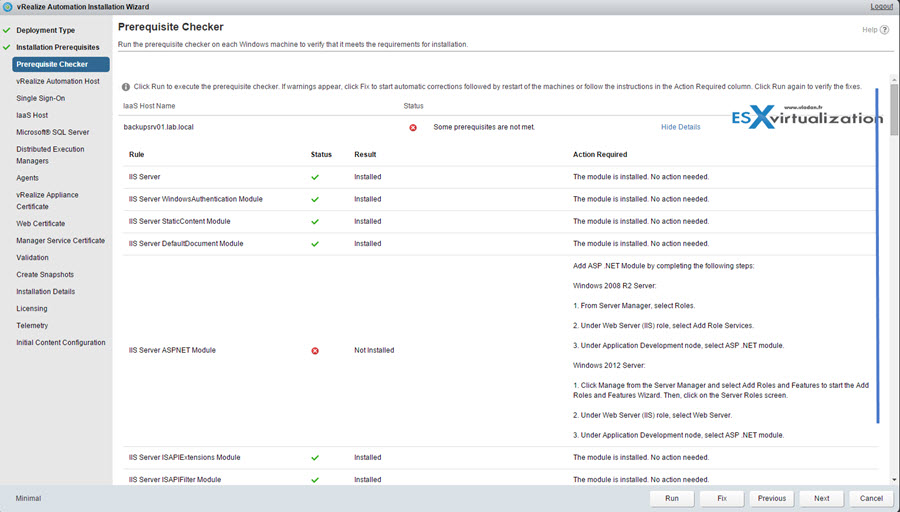Open Agents step in sidebar
Image resolution: width=900 pixels, height=512 pixels.
pyautogui.click(x=28, y=178)
